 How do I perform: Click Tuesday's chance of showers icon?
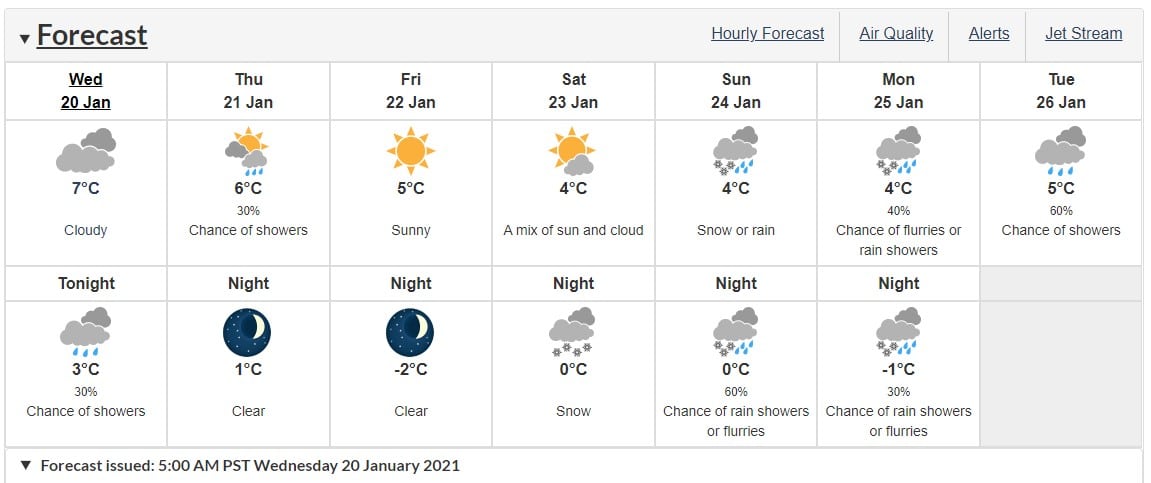[x=1061, y=151]
